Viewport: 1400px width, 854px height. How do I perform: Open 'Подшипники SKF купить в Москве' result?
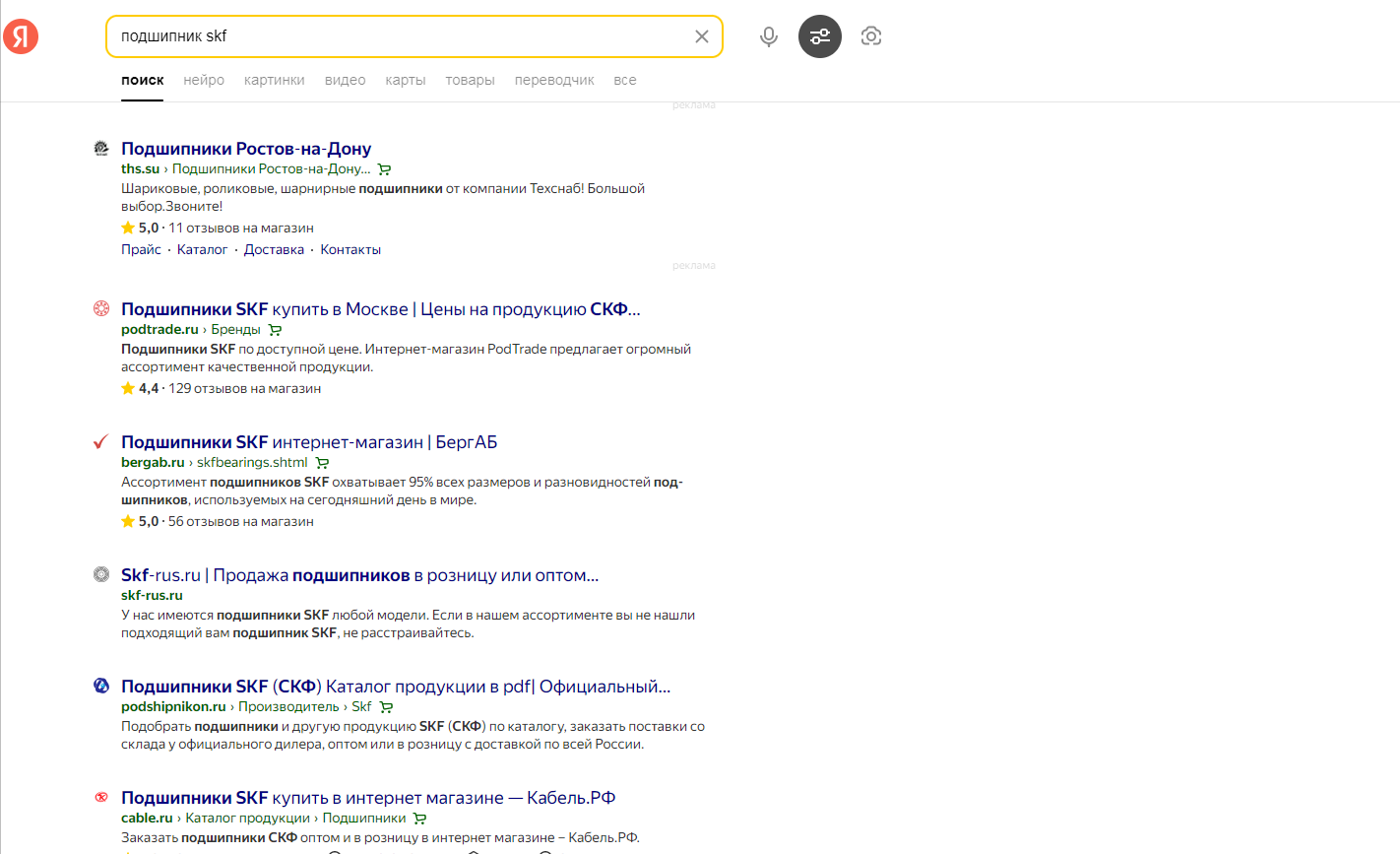point(381,309)
